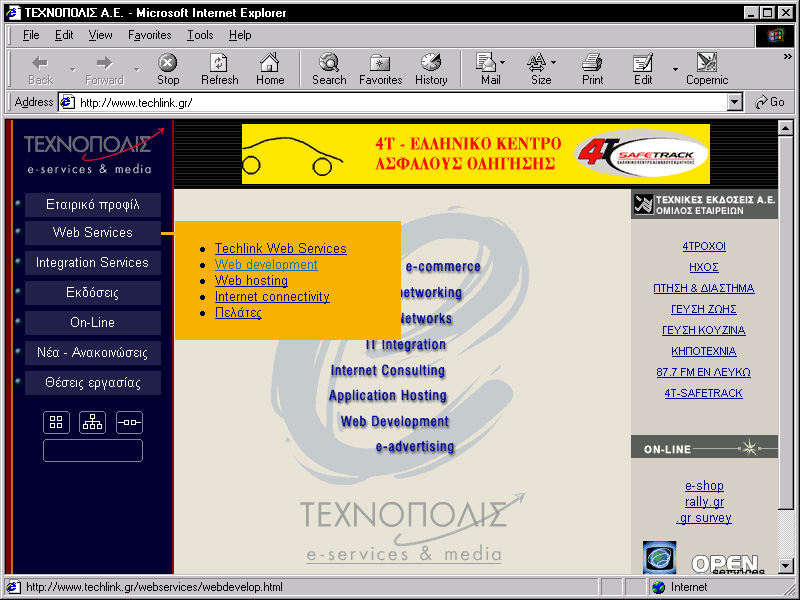Image resolution: width=800 pixels, height=600 pixels.
Task: Click the empty box below sidebar icons
Action: click(x=93, y=451)
